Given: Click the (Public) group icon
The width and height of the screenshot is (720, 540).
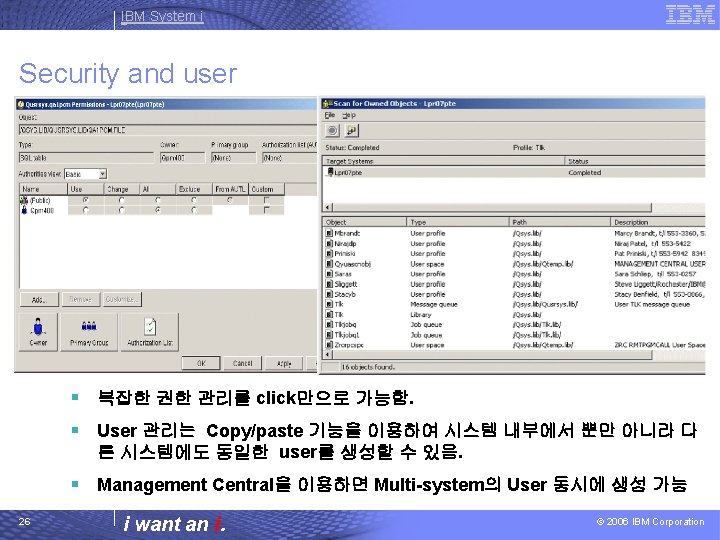Looking at the screenshot, I should tap(24, 200).
